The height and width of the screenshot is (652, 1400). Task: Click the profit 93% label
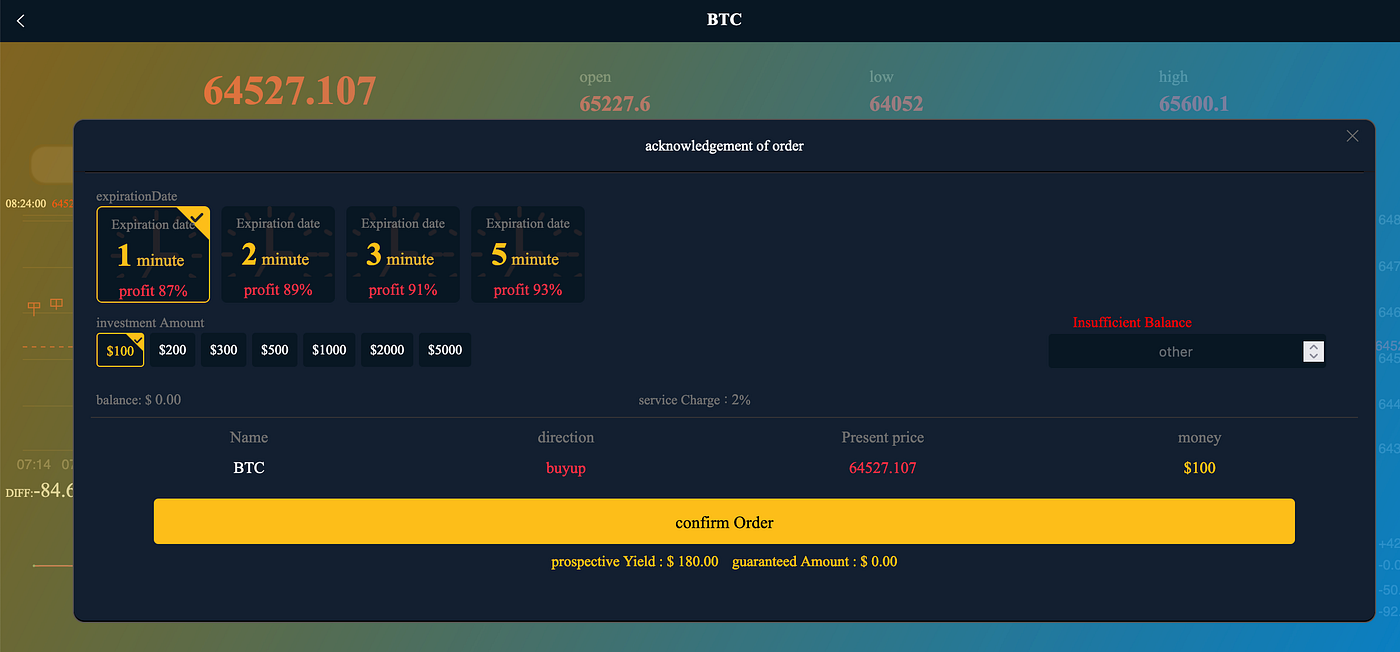point(528,290)
